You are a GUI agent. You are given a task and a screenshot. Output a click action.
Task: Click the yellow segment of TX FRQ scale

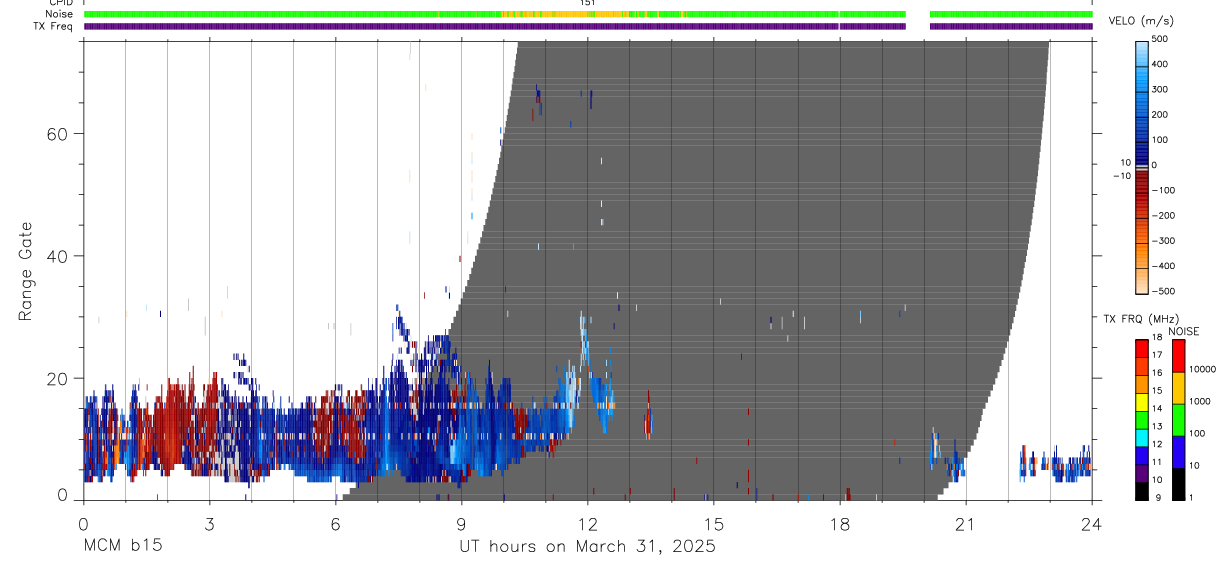1142,401
